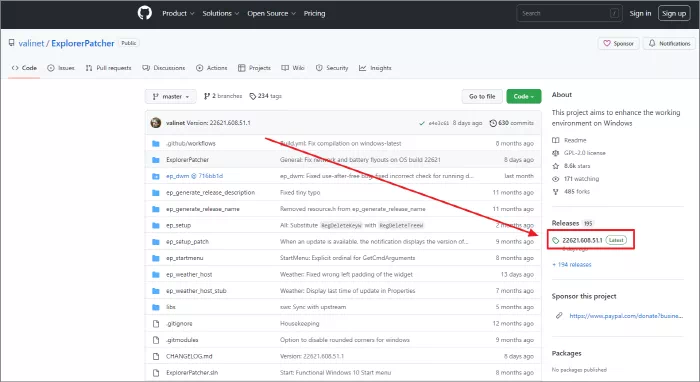Open the ExplorerPatcher repository link
The height and width of the screenshot is (382, 700).
click(83, 43)
